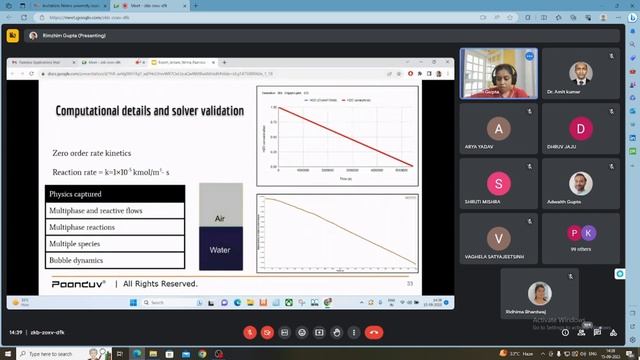Open the weather widget showing Haze
The height and width of the screenshot is (360, 640).
click(516, 353)
